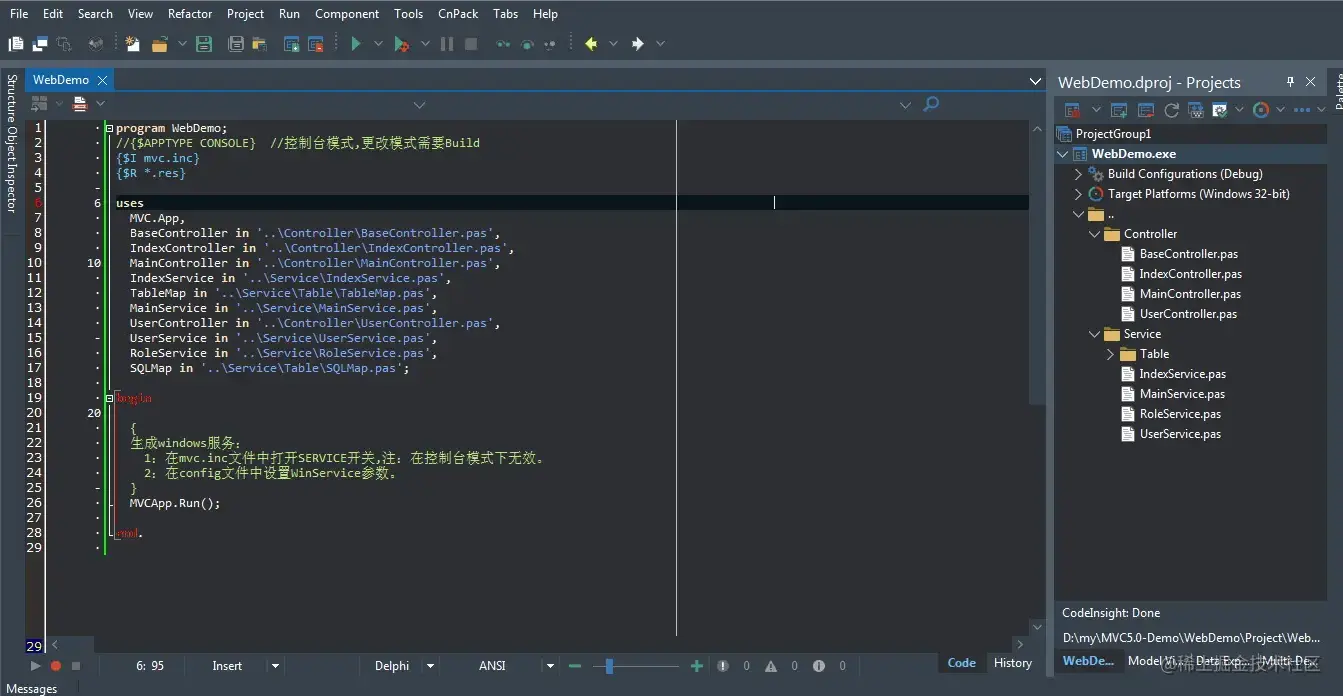
Task: Click the Run with debugger icon
Action: pos(401,44)
